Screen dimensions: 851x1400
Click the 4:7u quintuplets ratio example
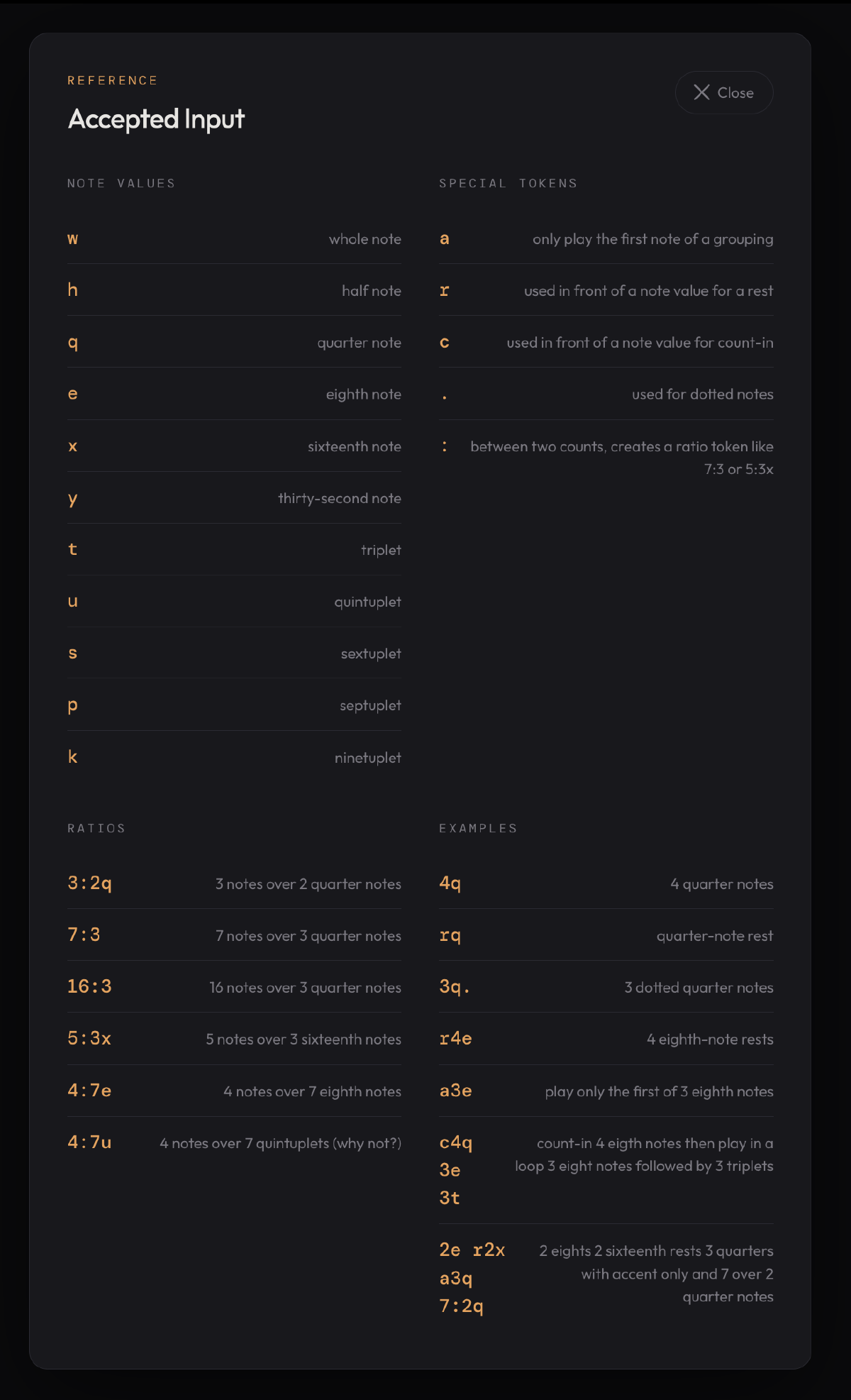pos(89,1142)
